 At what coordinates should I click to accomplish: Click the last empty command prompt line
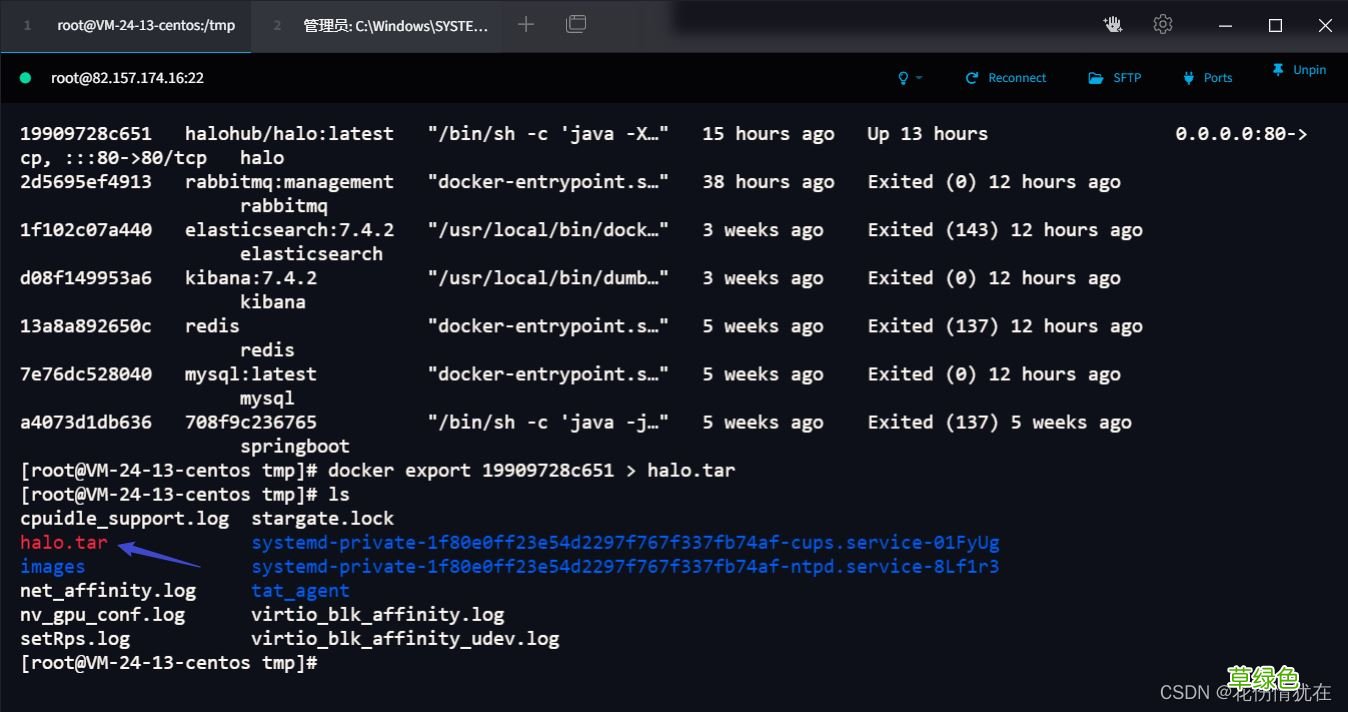pyautogui.click(x=169, y=662)
